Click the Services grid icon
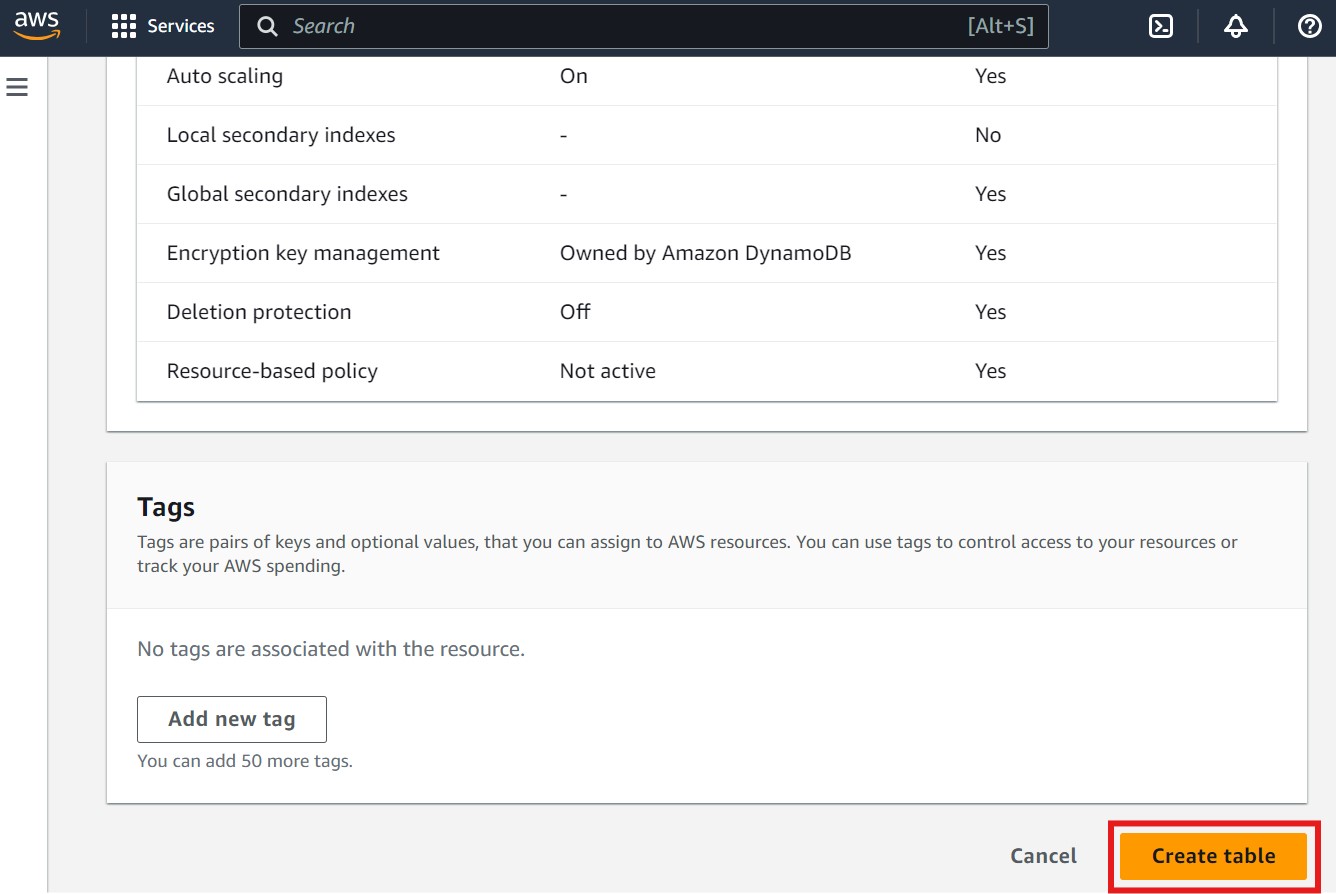The width and height of the screenshot is (1336, 894). click(122, 26)
